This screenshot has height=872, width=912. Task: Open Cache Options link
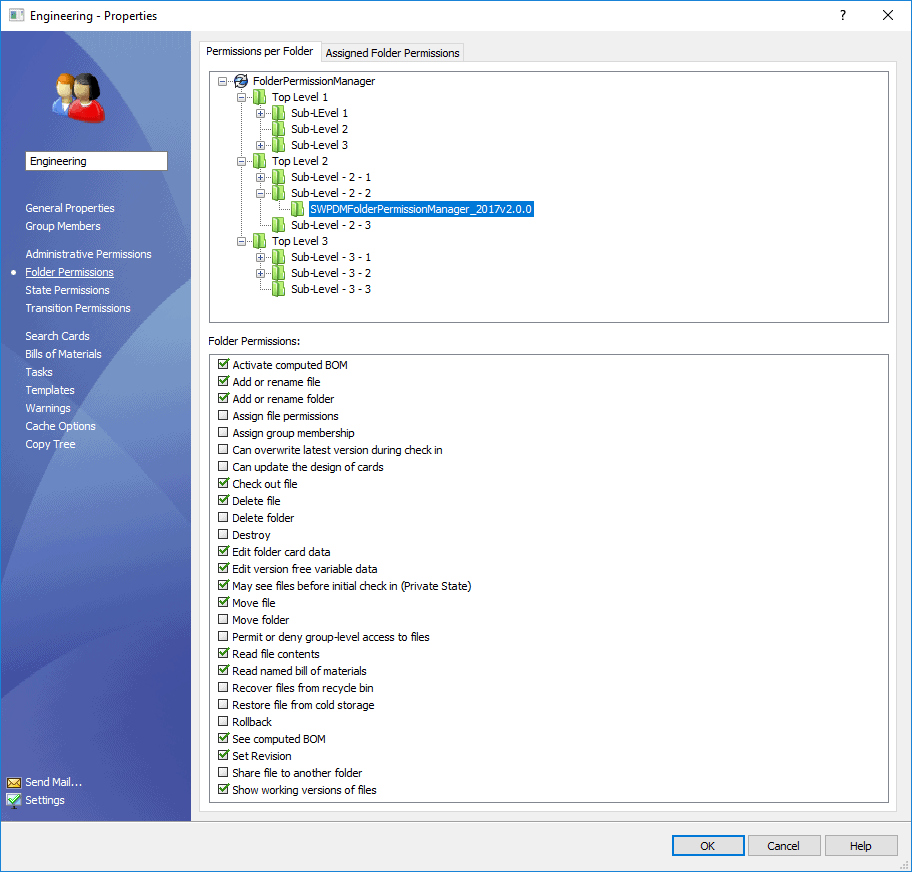click(x=60, y=426)
